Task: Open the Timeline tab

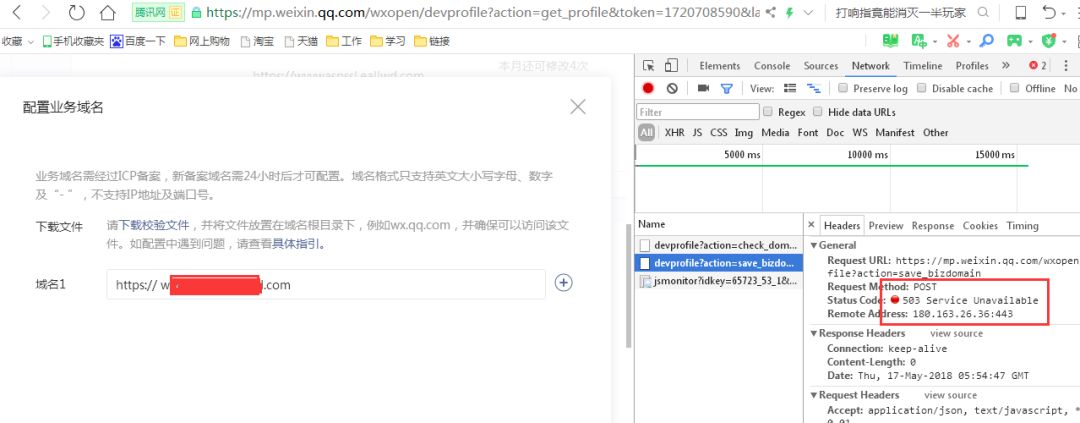Action: [x=923, y=65]
